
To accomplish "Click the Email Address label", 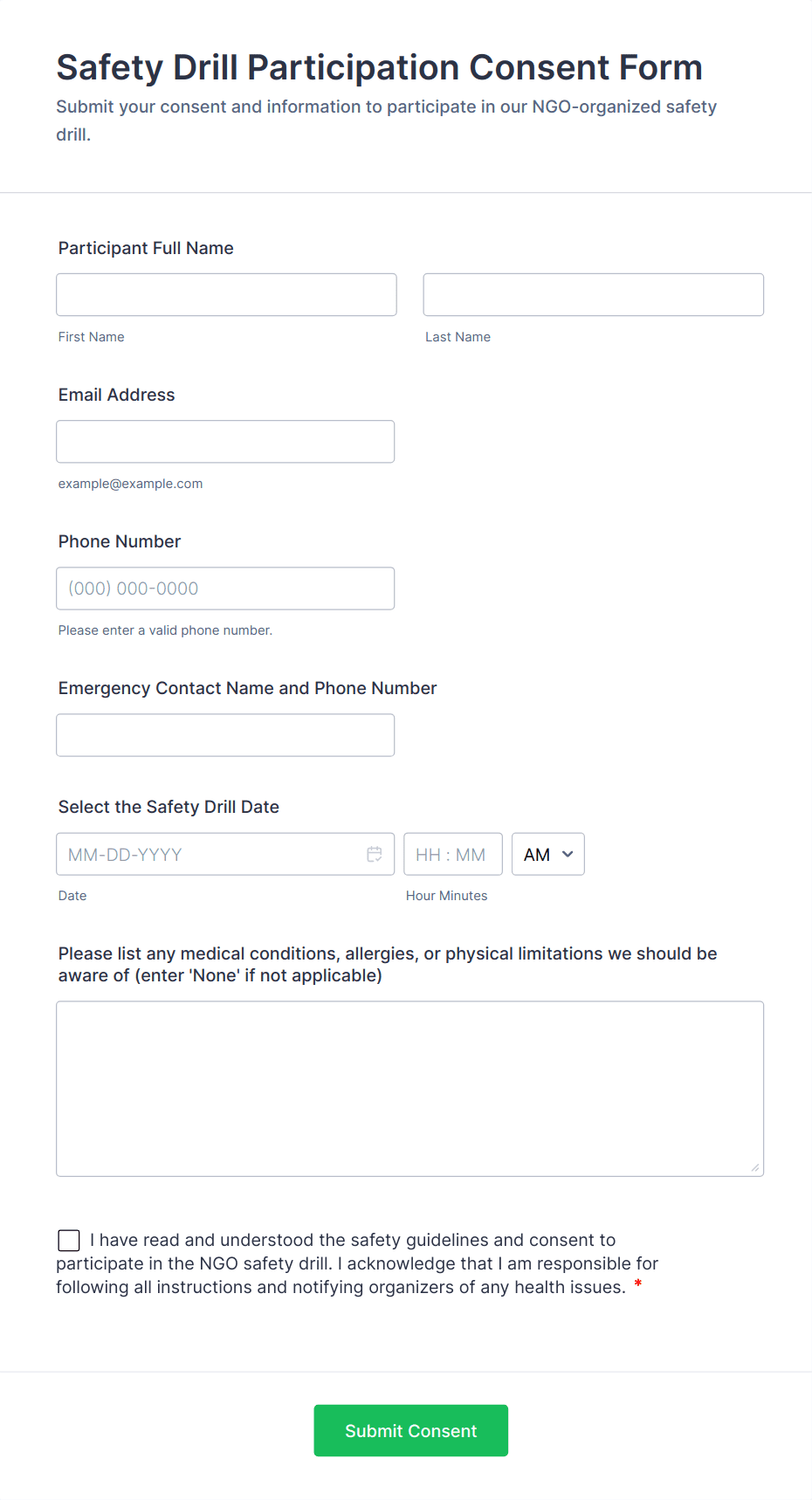I will pyautogui.click(x=116, y=395).
